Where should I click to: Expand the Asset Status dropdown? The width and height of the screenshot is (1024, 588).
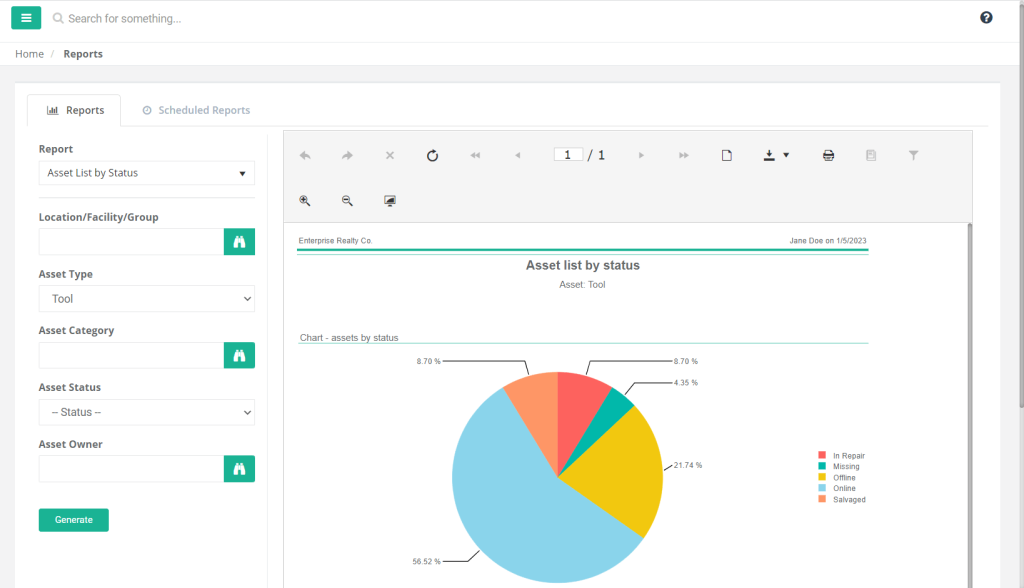[146, 412]
